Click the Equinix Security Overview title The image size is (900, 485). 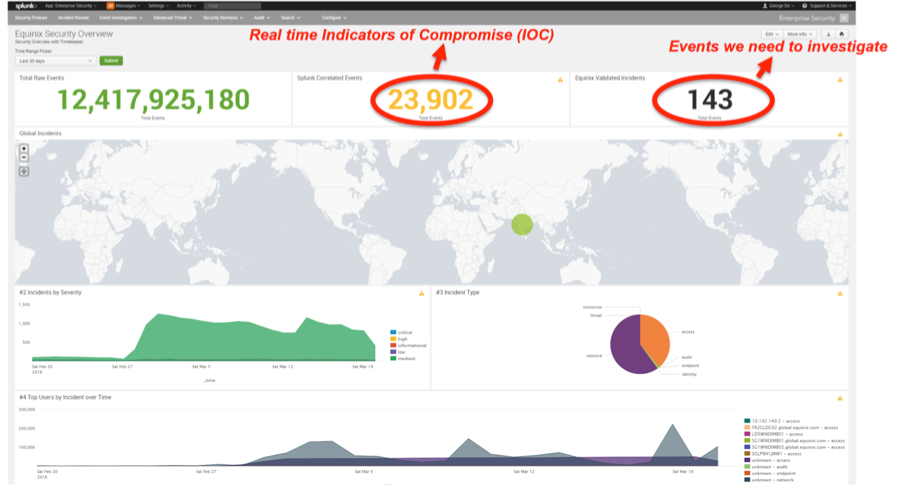click(64, 34)
